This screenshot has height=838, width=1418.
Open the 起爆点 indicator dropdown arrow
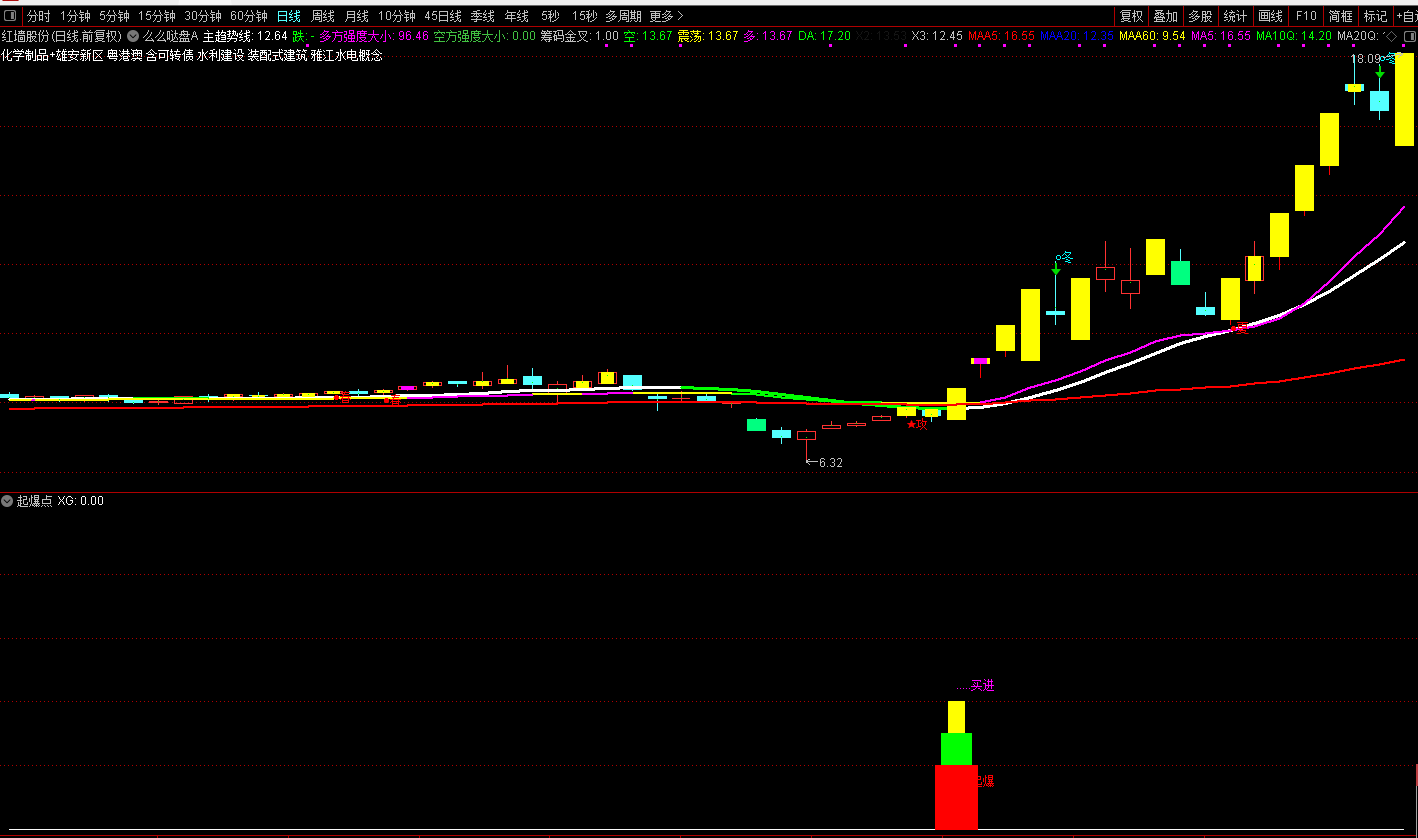7,500
